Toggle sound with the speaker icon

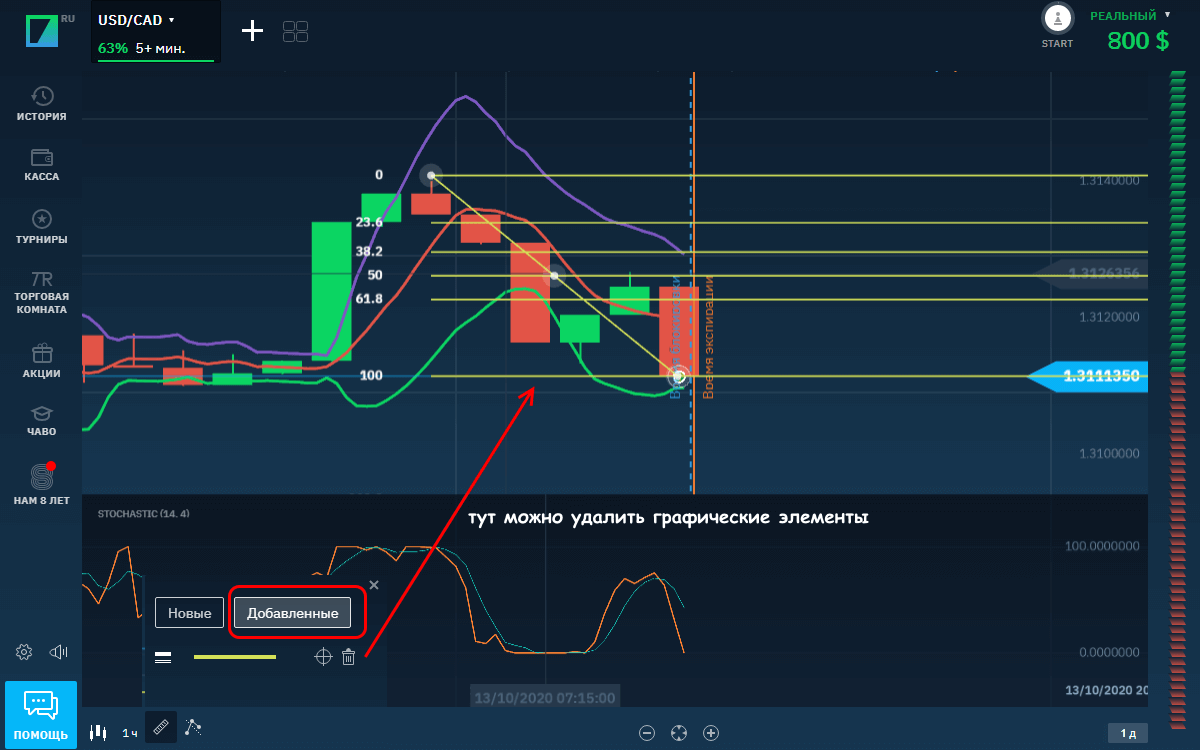(59, 653)
